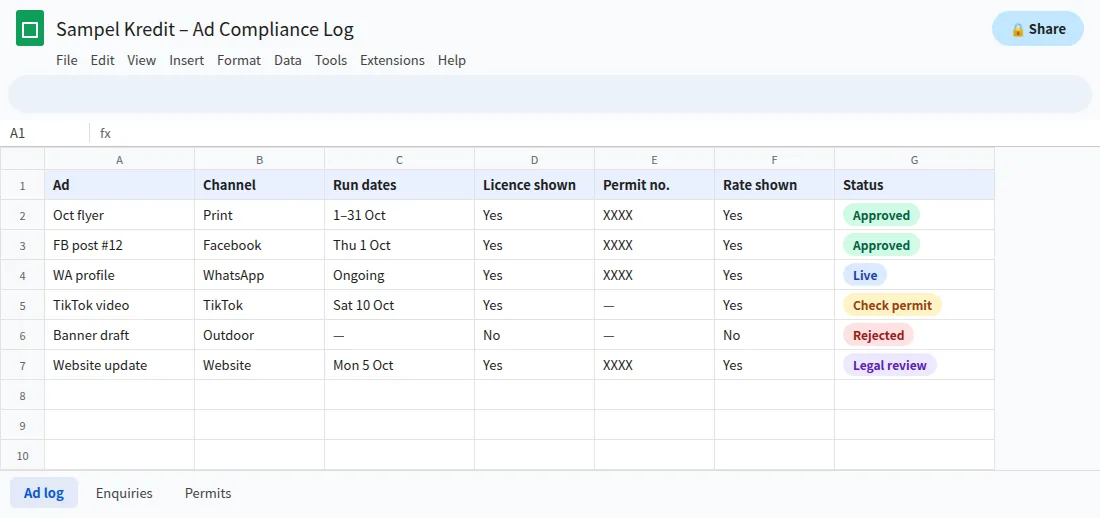Click the 'Ad' header cell

click(x=119, y=185)
